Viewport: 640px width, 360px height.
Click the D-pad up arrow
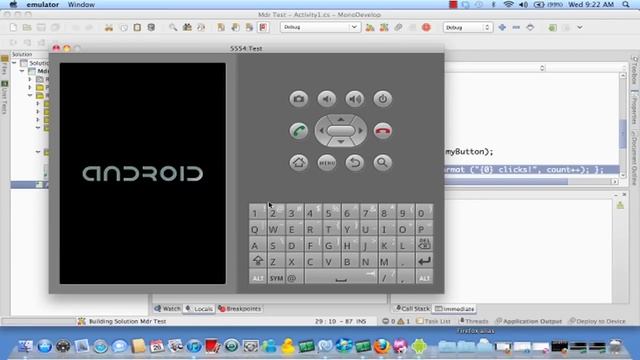click(x=341, y=119)
